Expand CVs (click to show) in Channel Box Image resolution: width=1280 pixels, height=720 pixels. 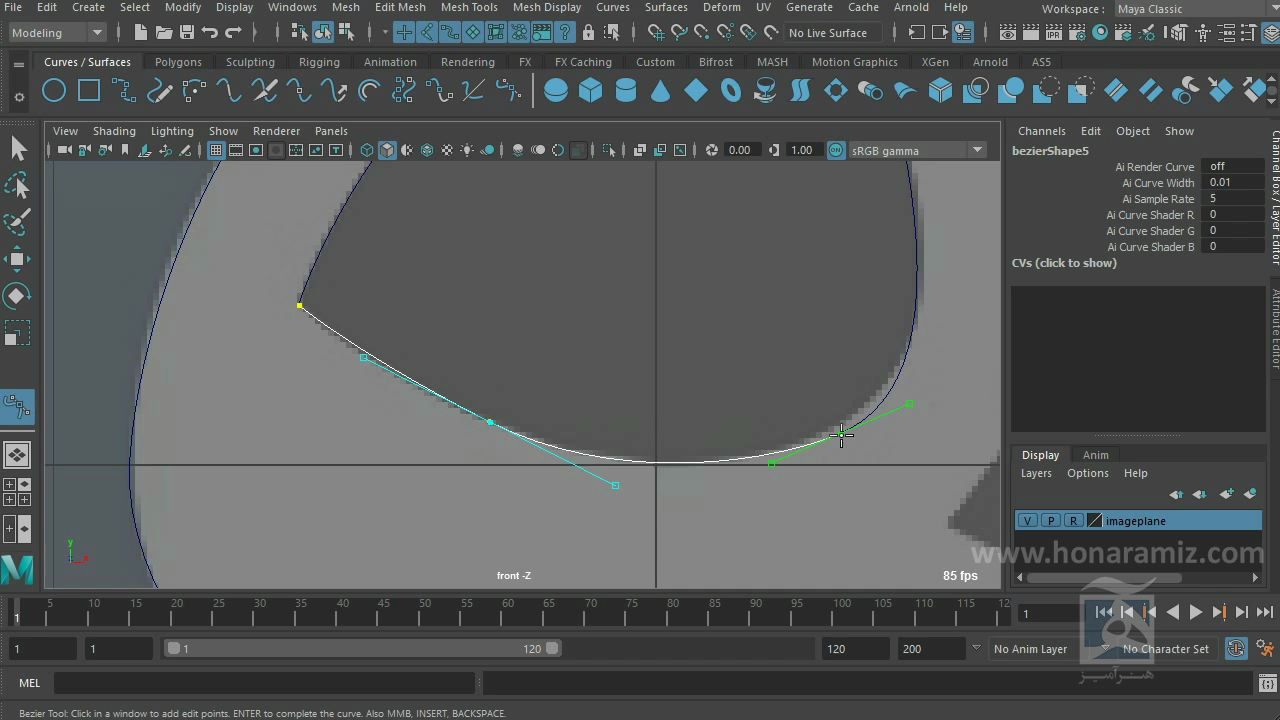pos(1064,263)
